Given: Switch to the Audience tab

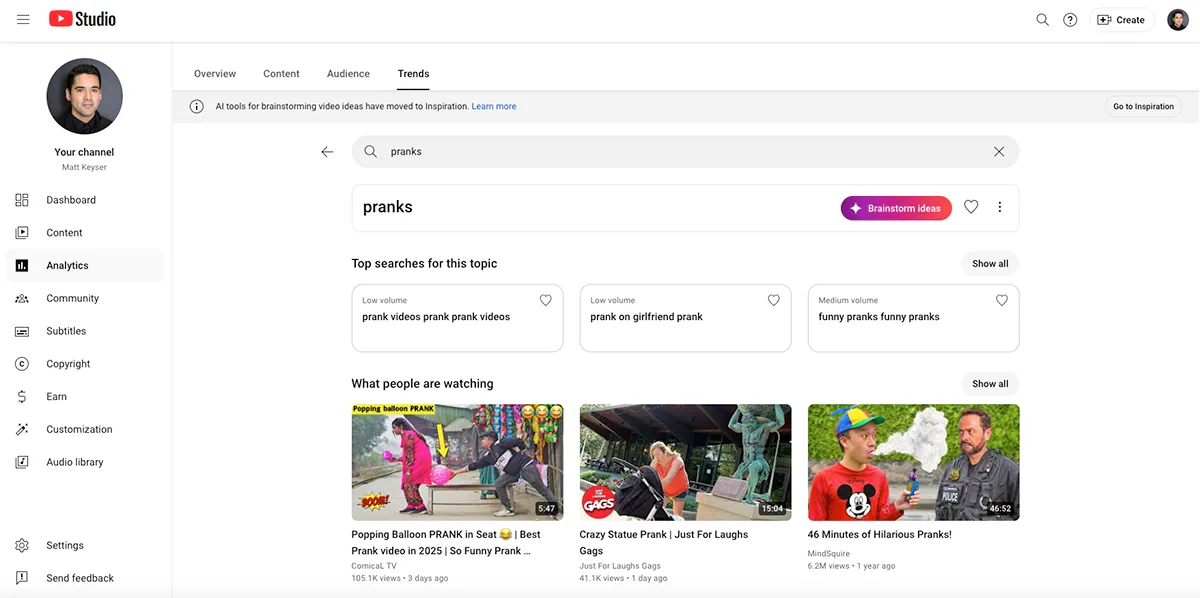Looking at the screenshot, I should pos(348,74).
